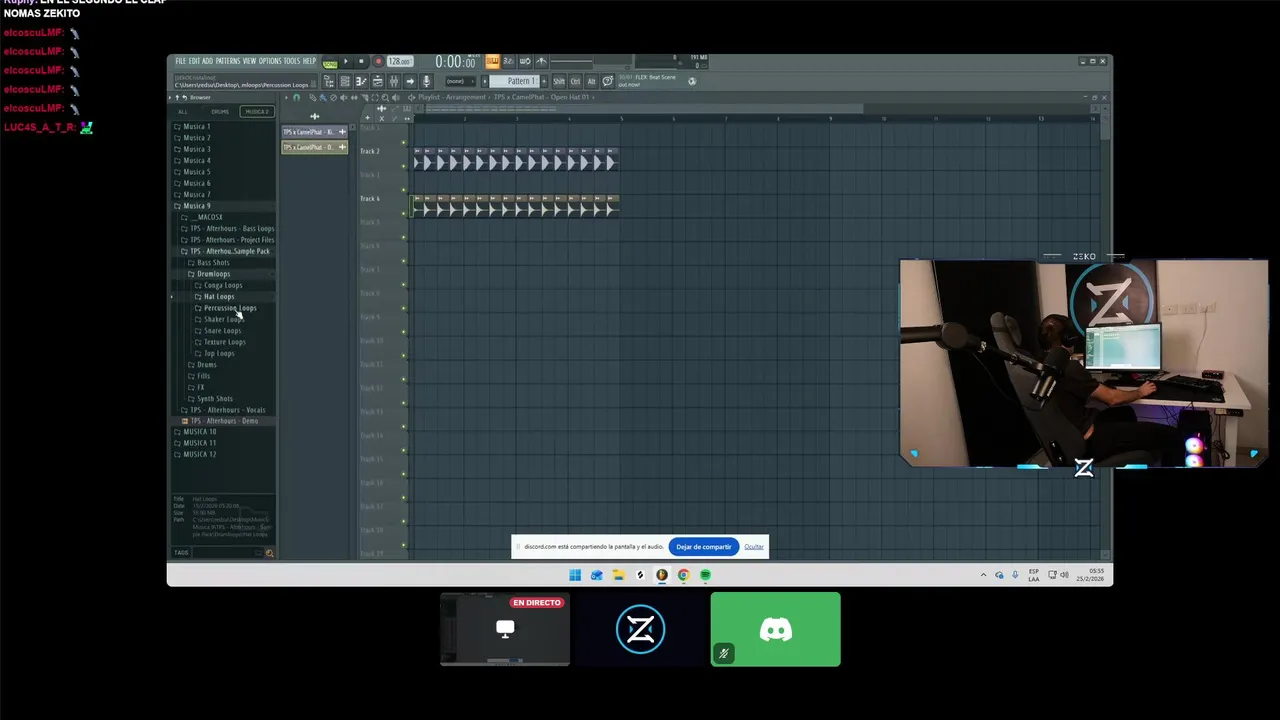Open the Mixer view icon
This screenshot has width=1280, height=720.
[394, 81]
